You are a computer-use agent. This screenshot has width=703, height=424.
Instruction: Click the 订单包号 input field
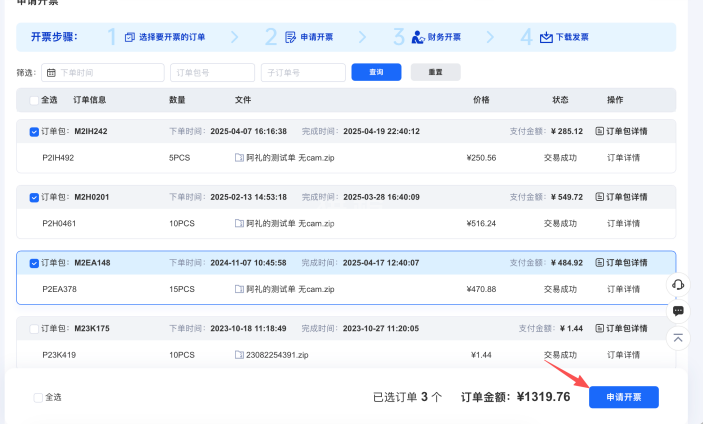click(213, 73)
